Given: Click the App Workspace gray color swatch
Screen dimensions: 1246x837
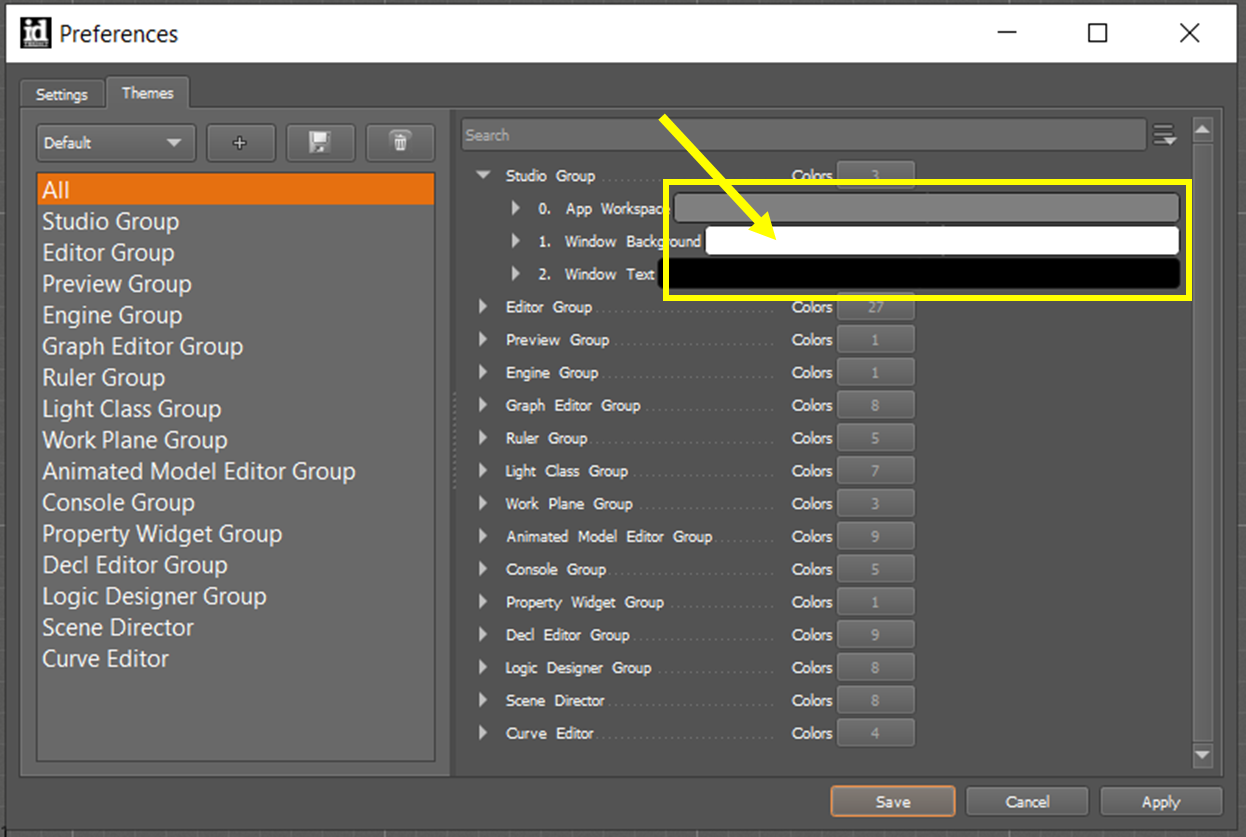Looking at the screenshot, I should coord(926,208).
